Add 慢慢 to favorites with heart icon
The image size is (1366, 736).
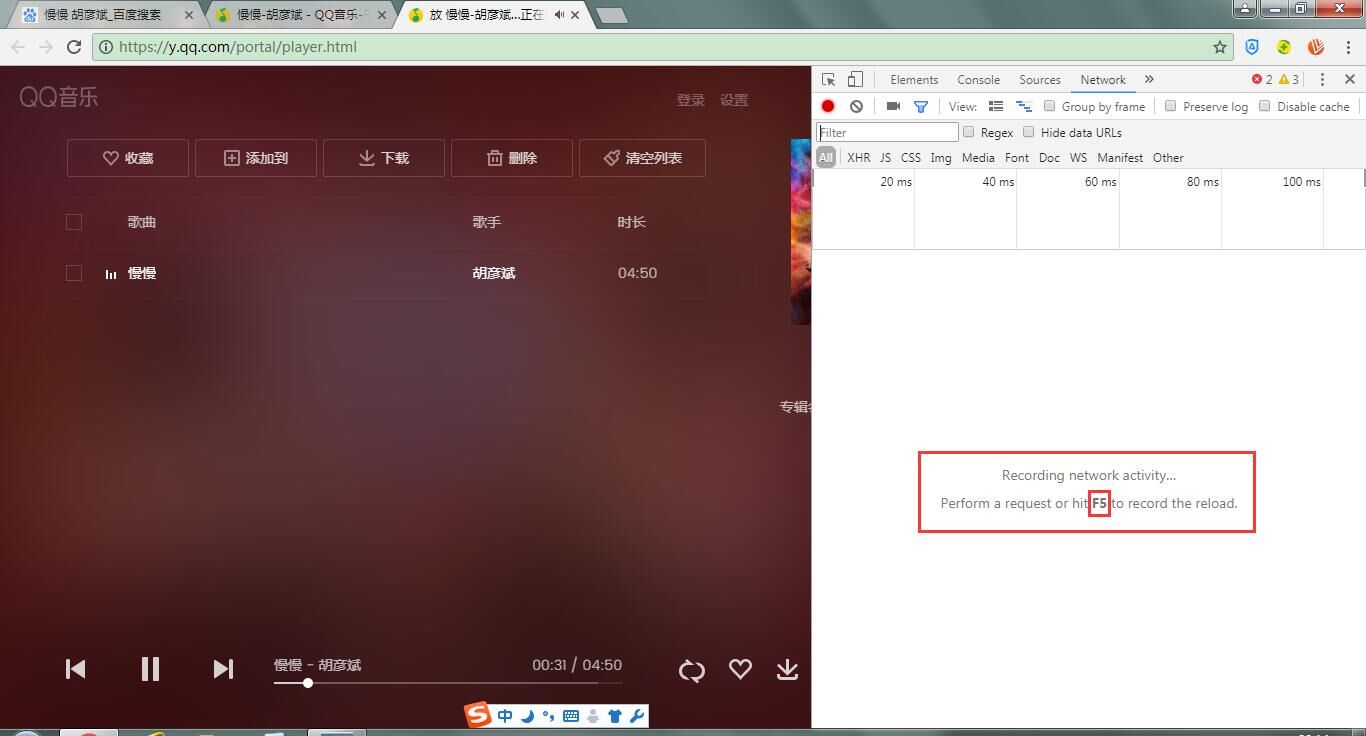click(x=740, y=669)
